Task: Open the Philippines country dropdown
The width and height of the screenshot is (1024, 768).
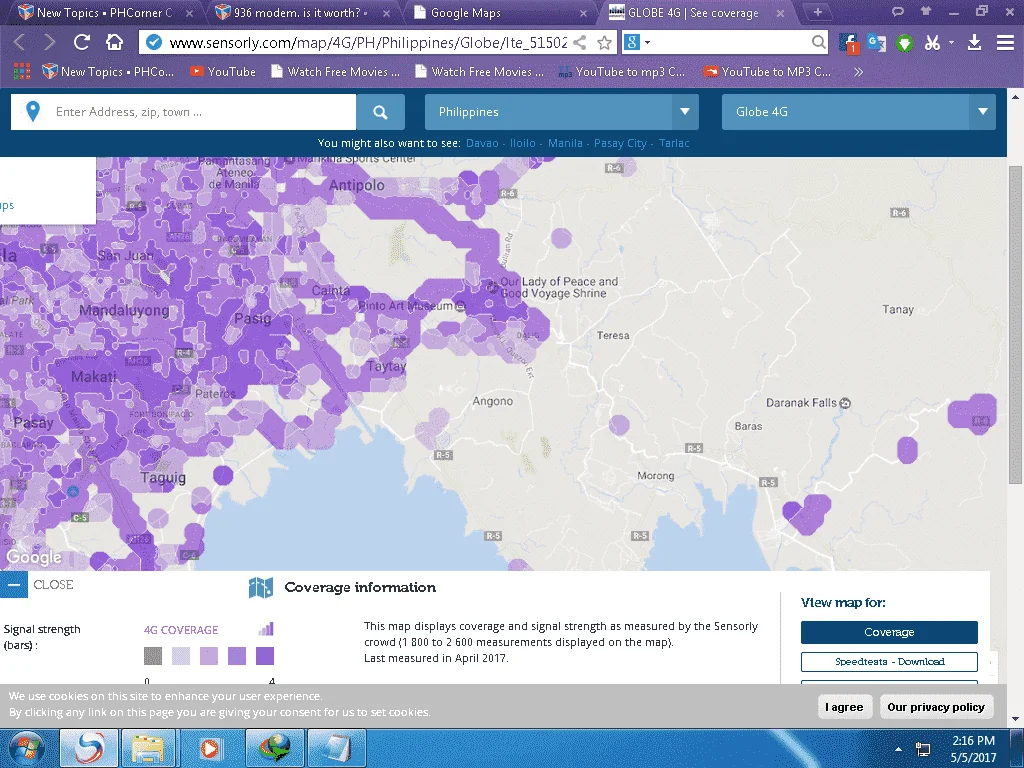Action: pyautogui.click(x=562, y=112)
